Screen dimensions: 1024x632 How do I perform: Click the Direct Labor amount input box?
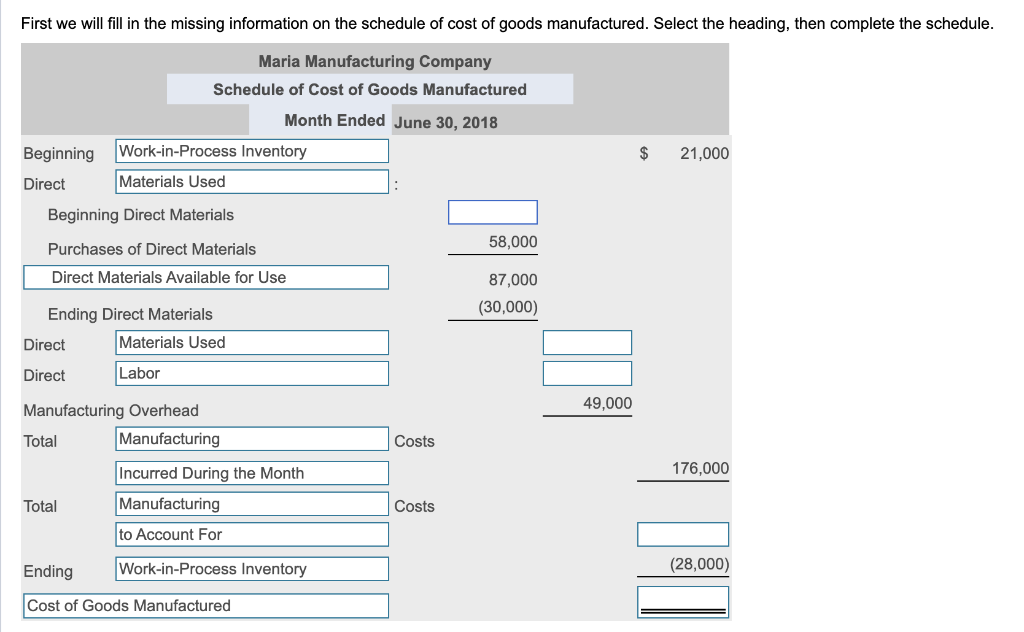[587, 373]
